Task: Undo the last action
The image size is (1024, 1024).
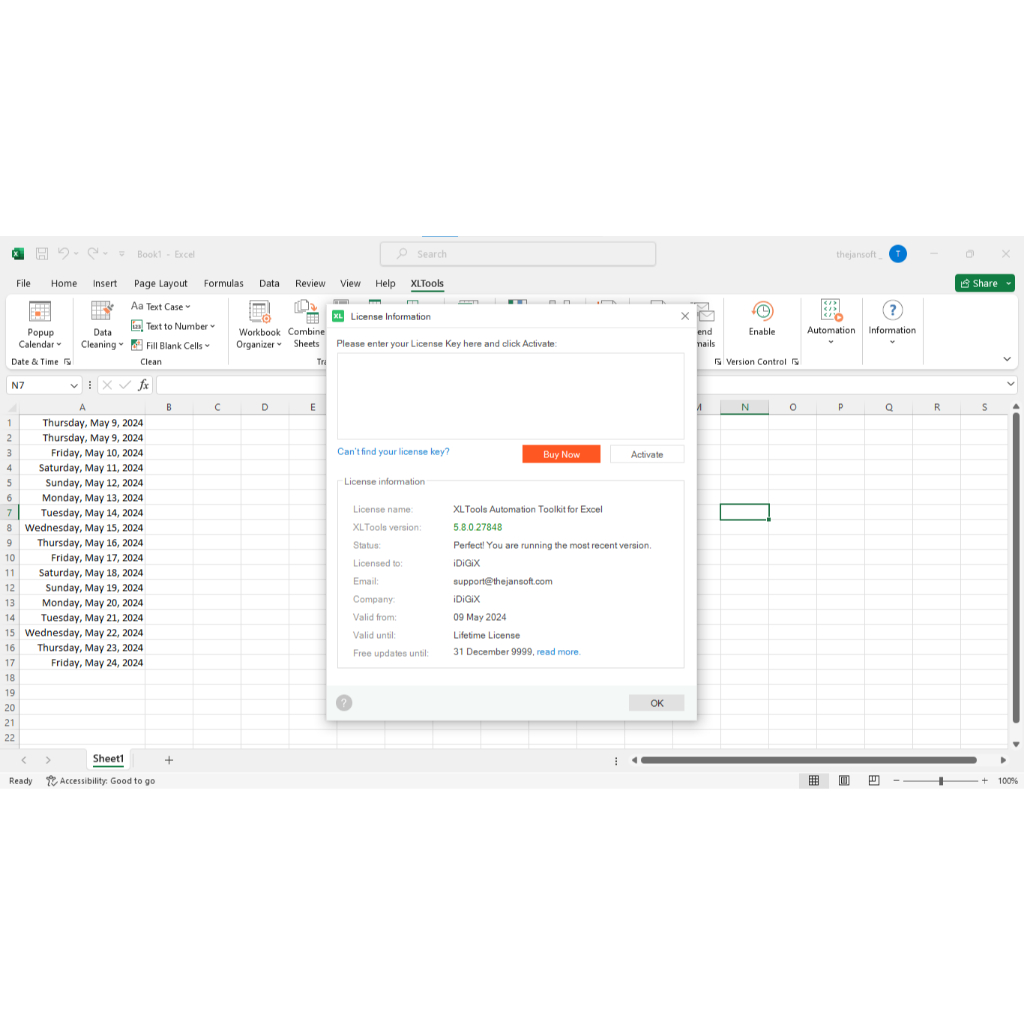Action: coord(63,253)
